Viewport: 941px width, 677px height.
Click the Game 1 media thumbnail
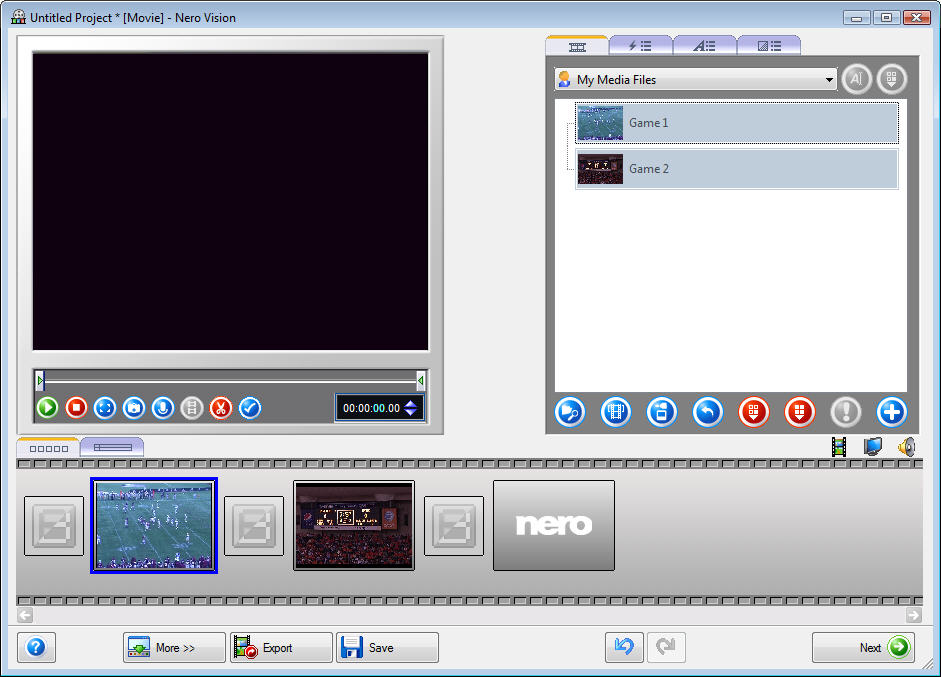pos(600,122)
